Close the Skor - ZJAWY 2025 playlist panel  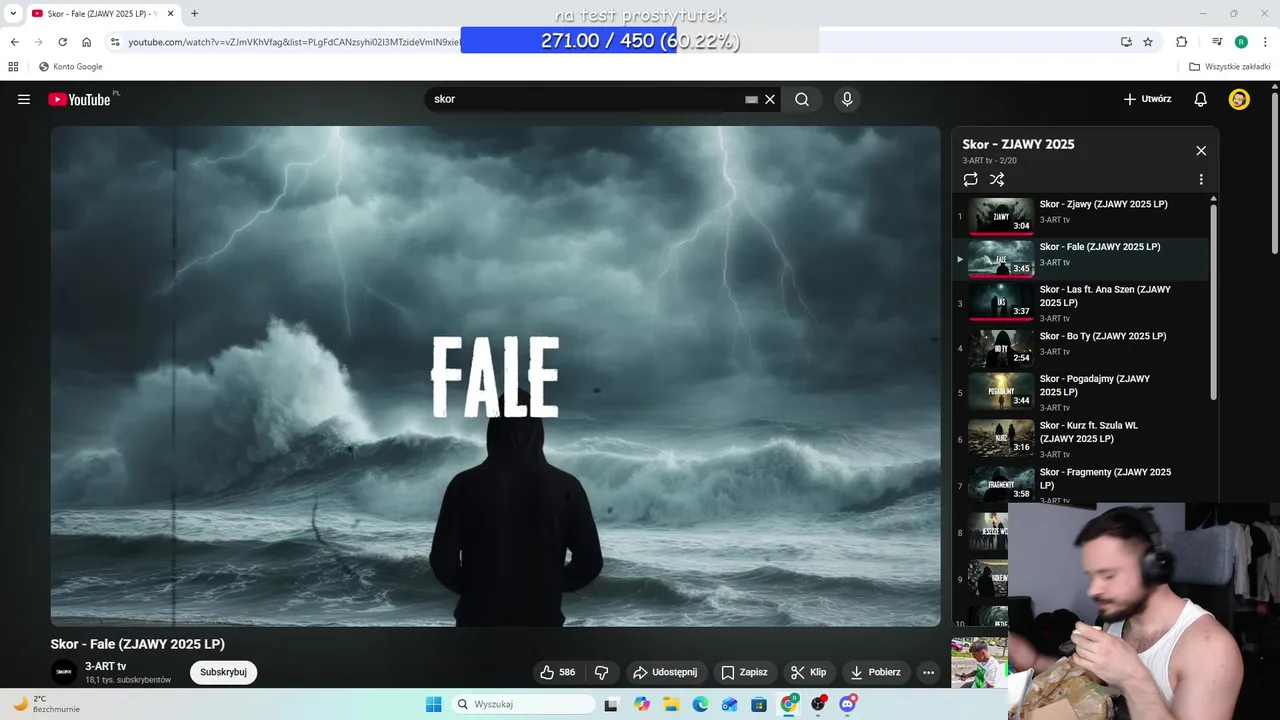[1201, 150]
